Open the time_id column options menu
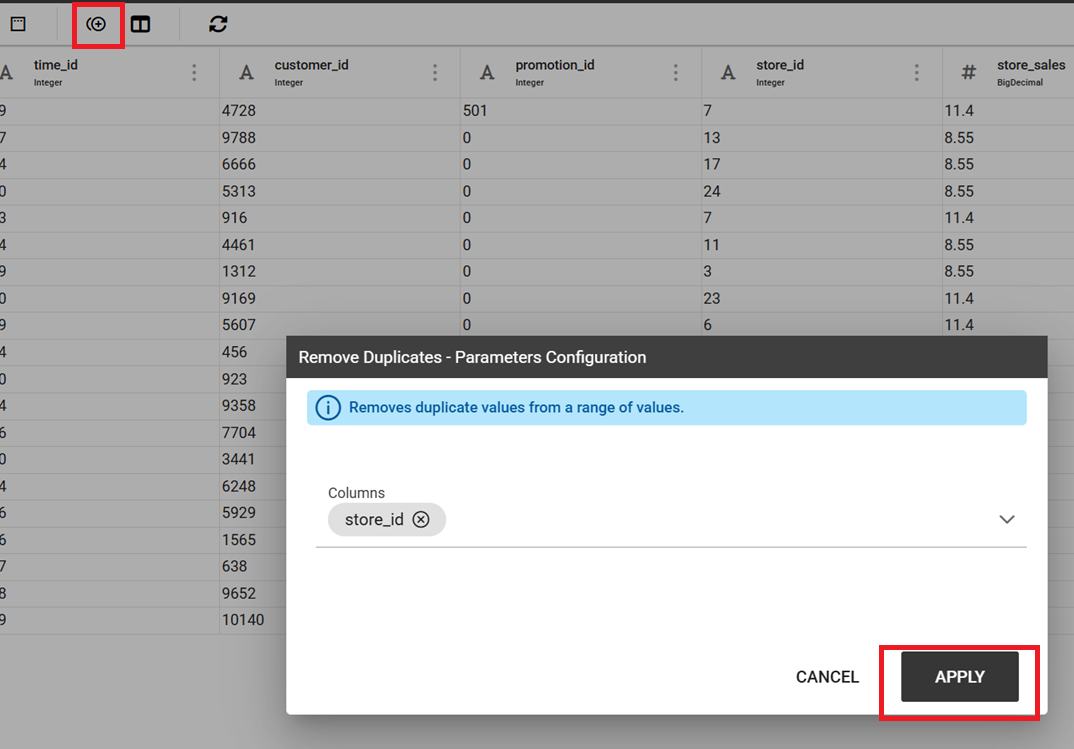This screenshot has height=749, width=1074. coord(194,73)
